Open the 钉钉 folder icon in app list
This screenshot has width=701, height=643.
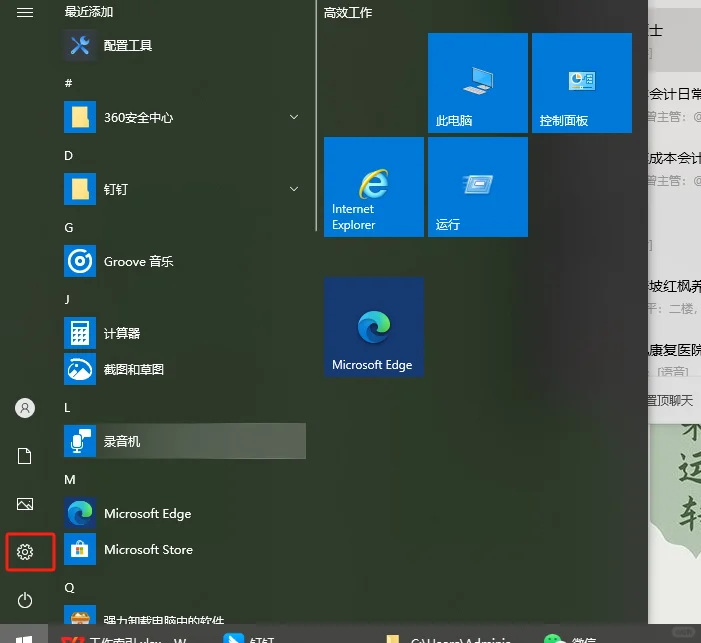80,189
